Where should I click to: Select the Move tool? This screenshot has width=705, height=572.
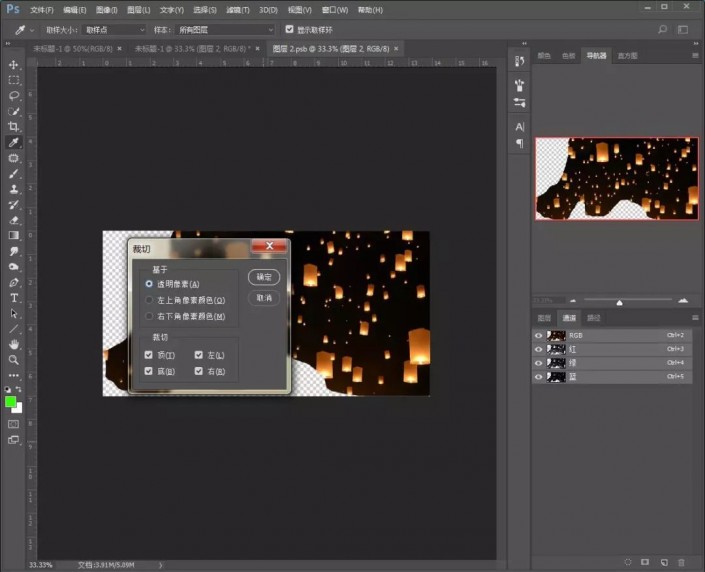pyautogui.click(x=13, y=65)
